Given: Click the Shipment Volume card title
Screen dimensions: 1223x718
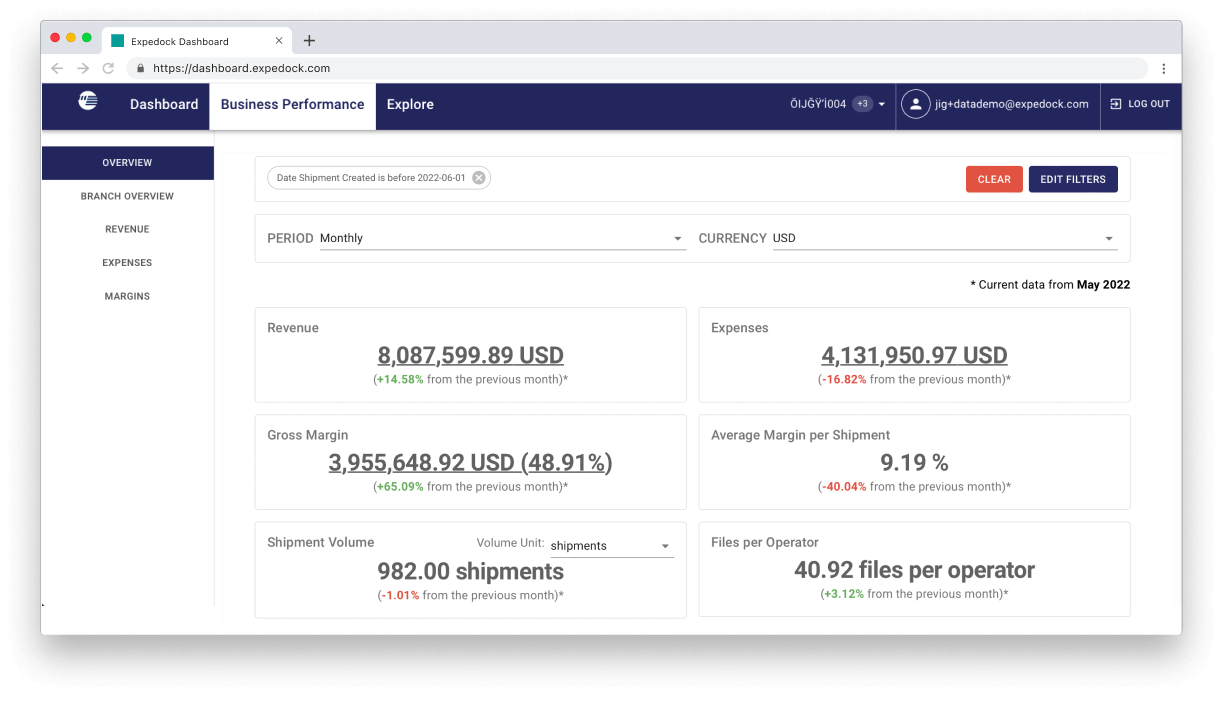Looking at the screenshot, I should pos(321,542).
